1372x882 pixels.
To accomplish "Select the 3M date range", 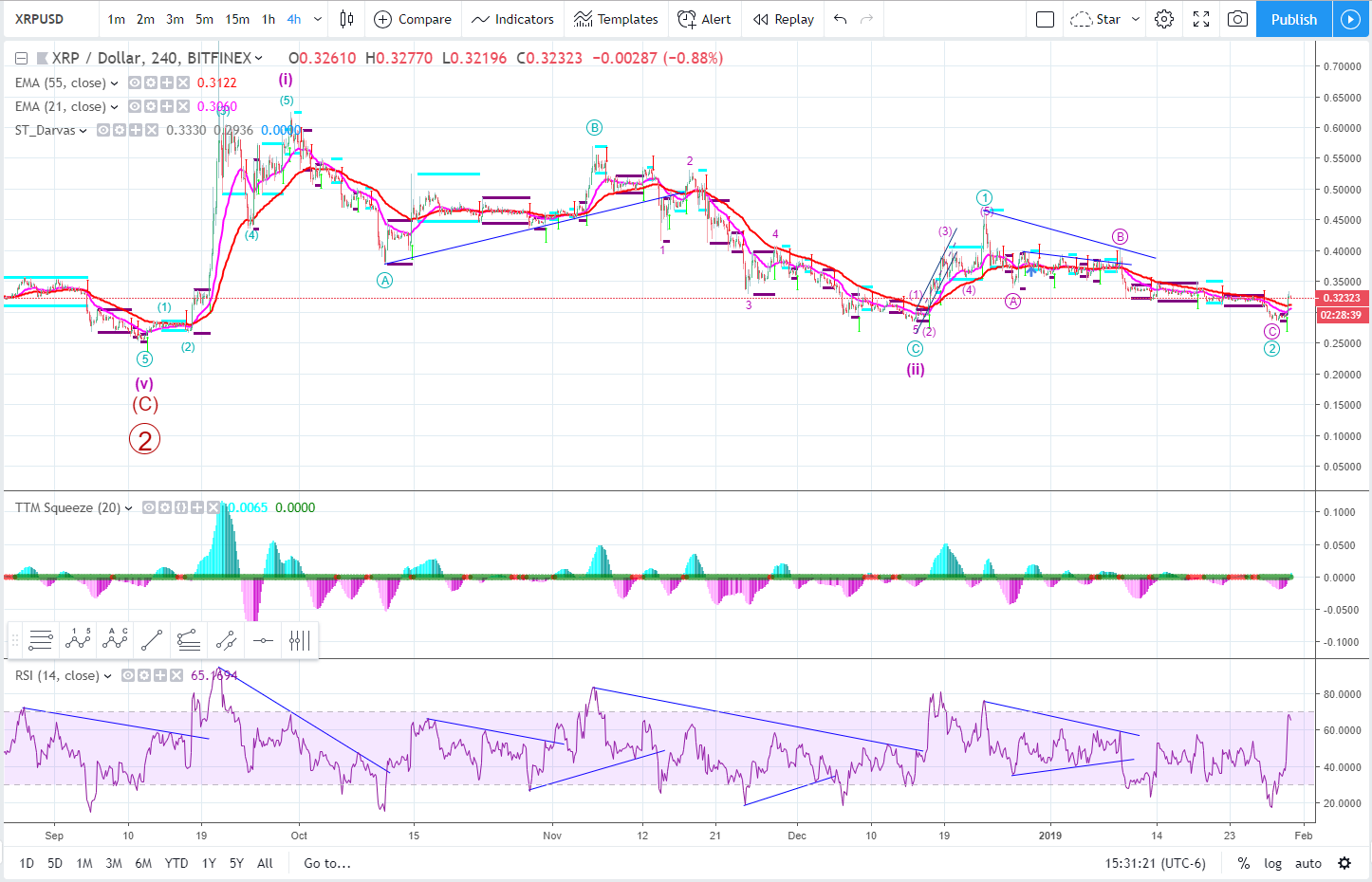I will tap(114, 863).
